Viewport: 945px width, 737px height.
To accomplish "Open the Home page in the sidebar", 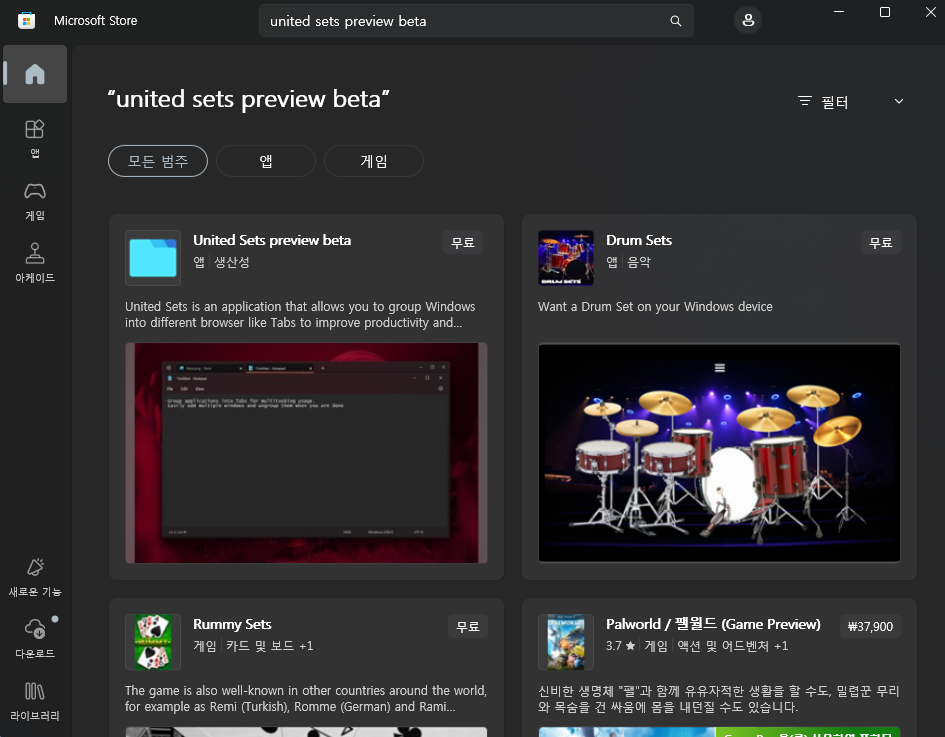I will (35, 74).
